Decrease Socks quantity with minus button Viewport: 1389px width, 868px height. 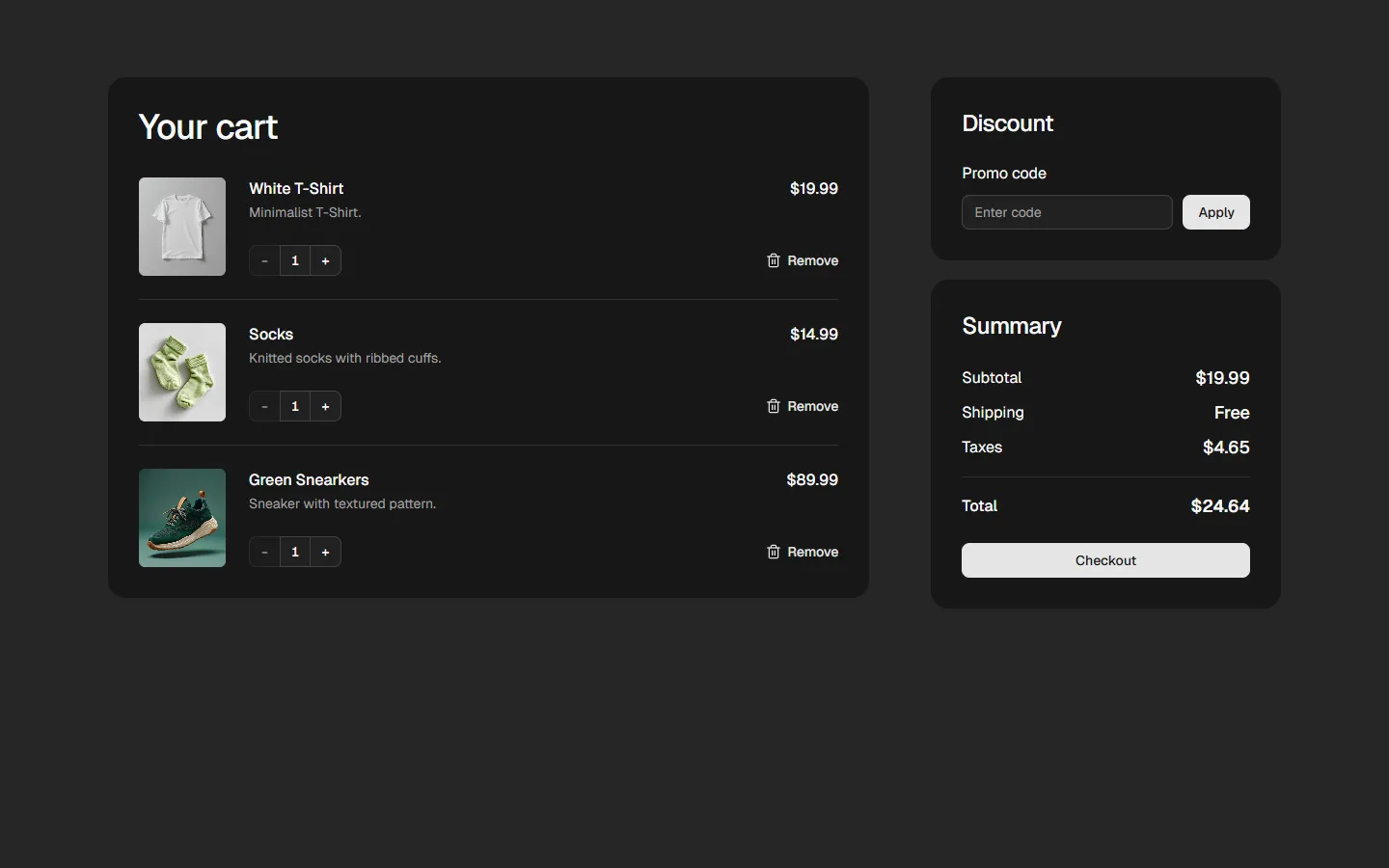(264, 406)
